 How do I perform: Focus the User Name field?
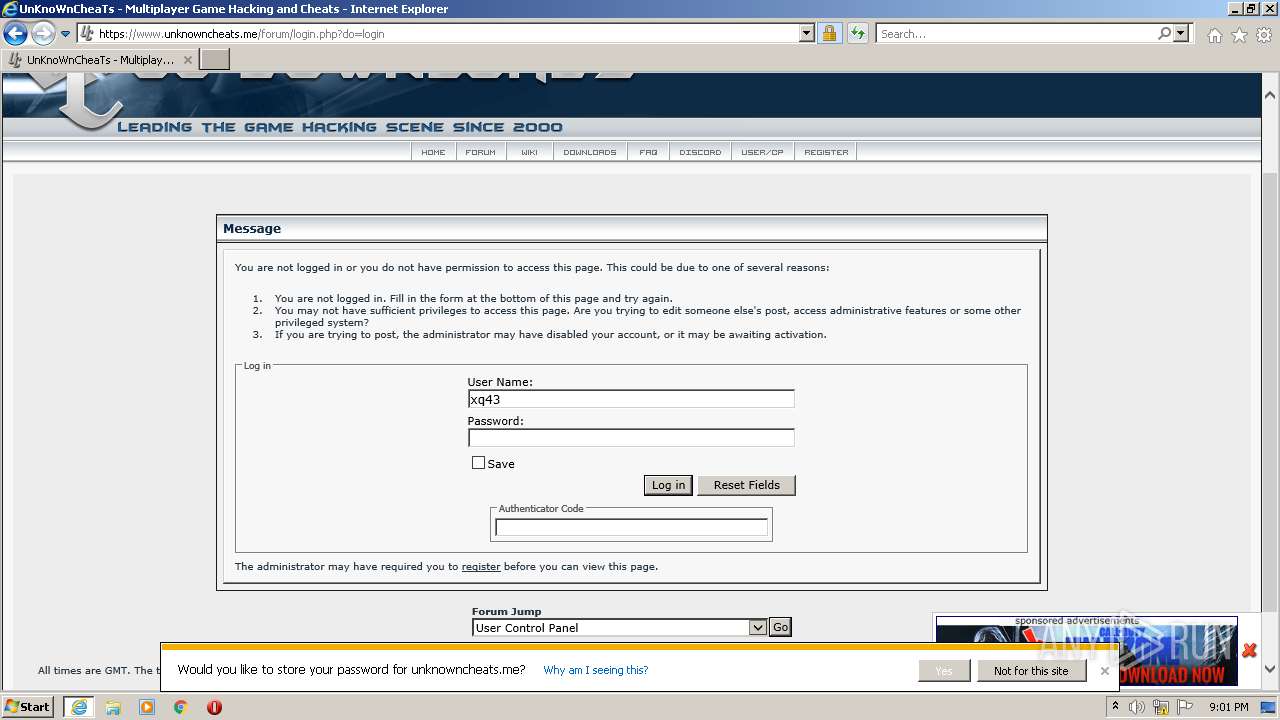pos(631,399)
